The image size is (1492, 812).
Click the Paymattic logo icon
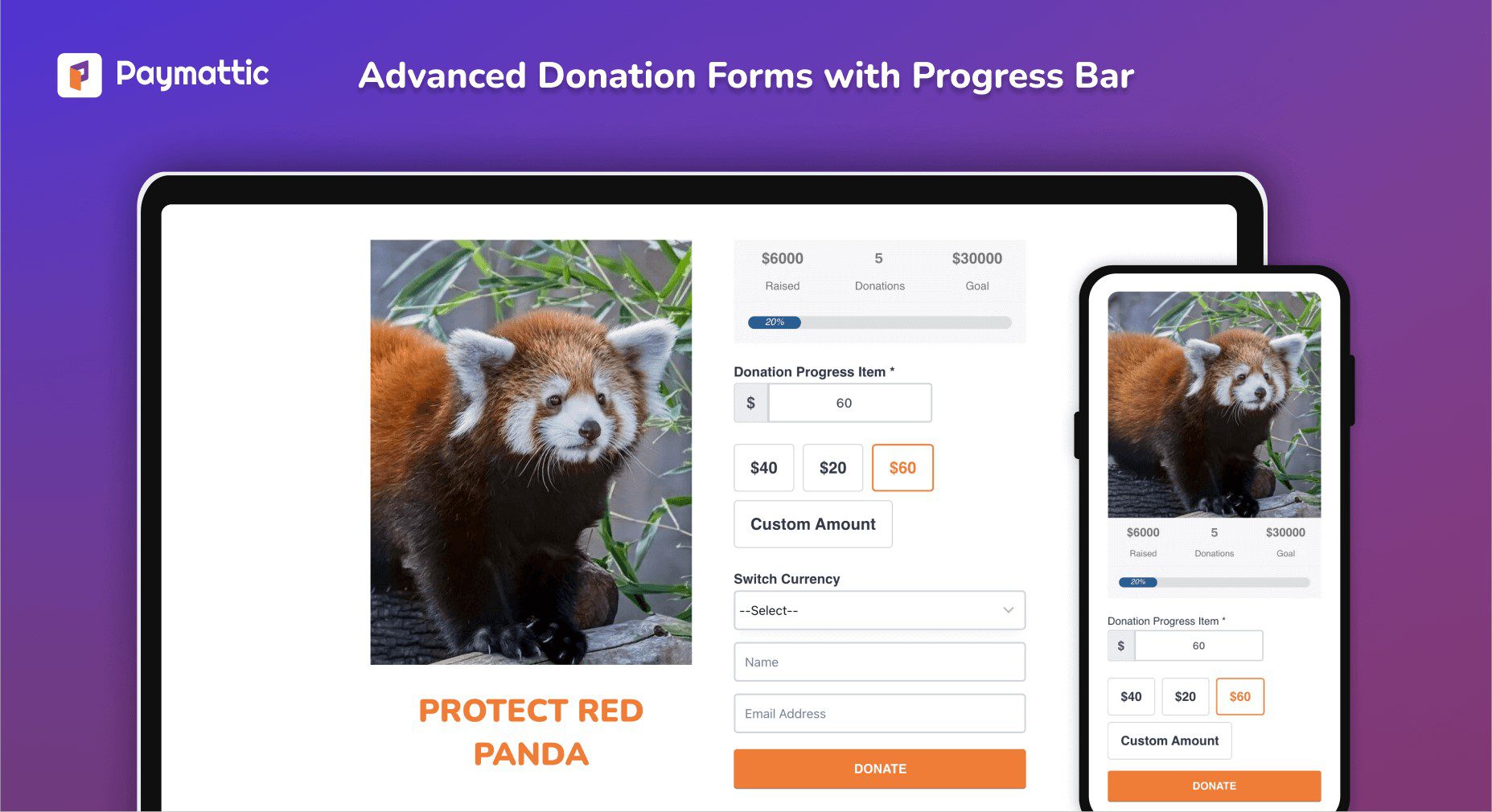(x=80, y=75)
